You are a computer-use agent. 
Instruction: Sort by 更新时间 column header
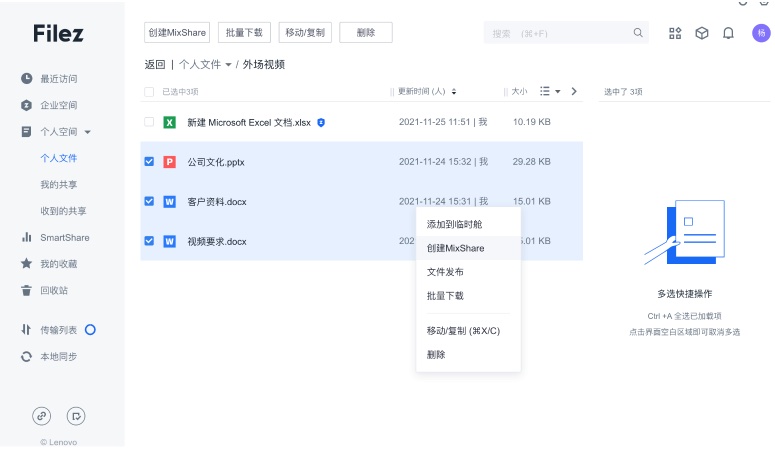click(427, 92)
